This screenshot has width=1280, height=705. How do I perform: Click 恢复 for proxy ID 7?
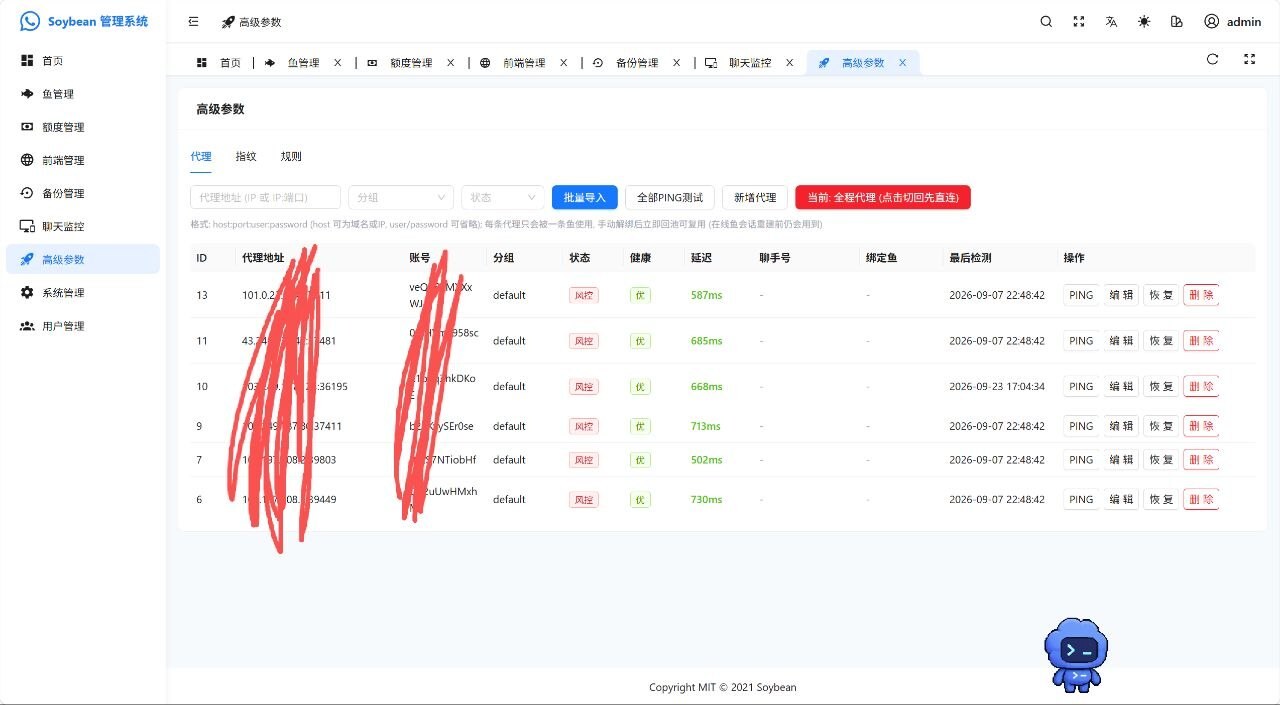click(x=1161, y=460)
